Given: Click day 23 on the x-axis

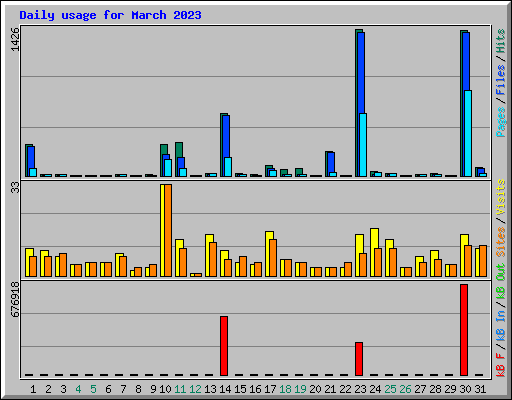Looking at the screenshot, I should pyautogui.click(x=360, y=389).
